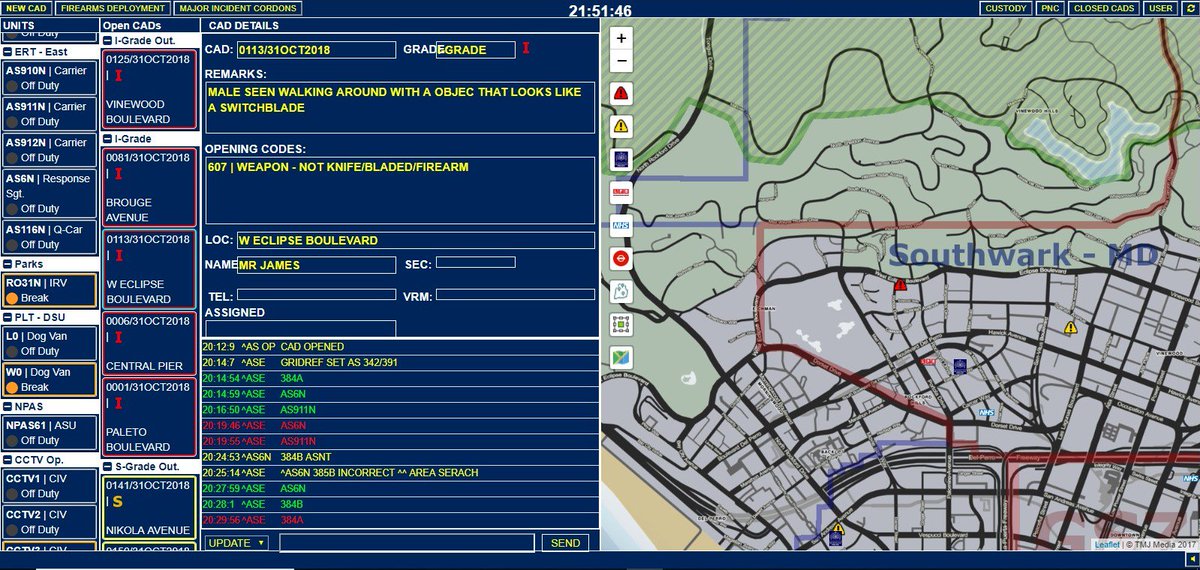Click the NAME field MR JAMES
This screenshot has width=1200, height=570.
click(316, 265)
